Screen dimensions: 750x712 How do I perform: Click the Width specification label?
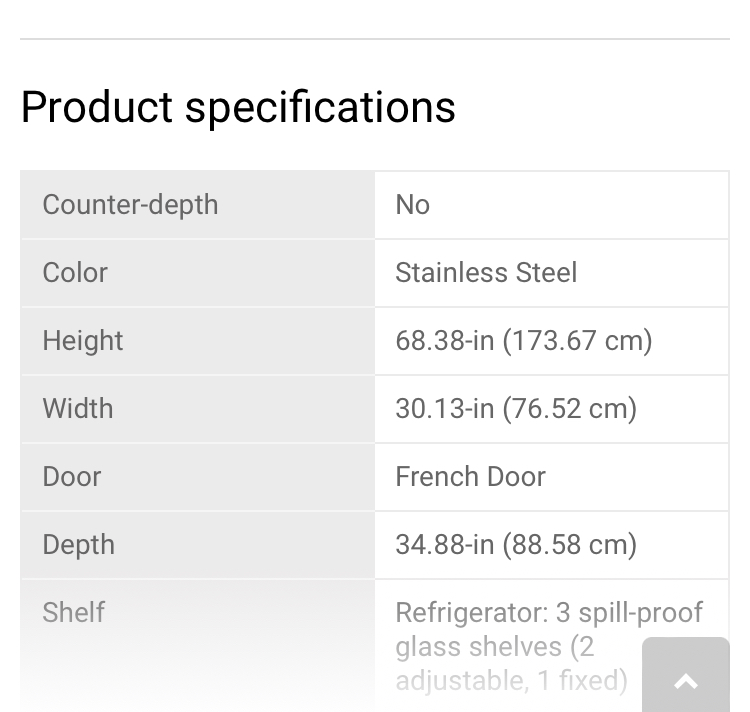78,409
